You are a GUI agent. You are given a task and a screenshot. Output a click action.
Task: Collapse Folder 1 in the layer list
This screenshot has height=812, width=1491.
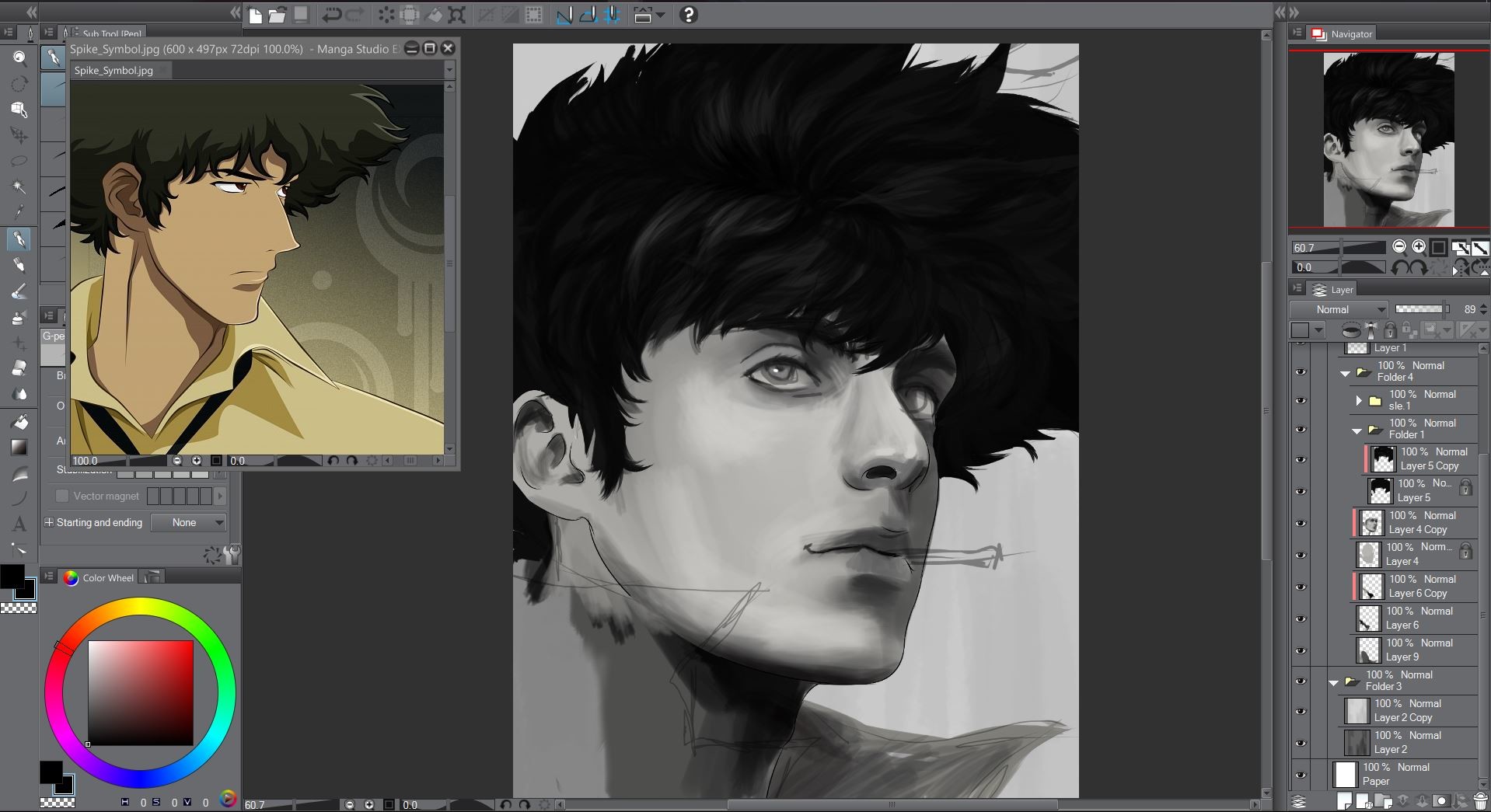[1357, 430]
